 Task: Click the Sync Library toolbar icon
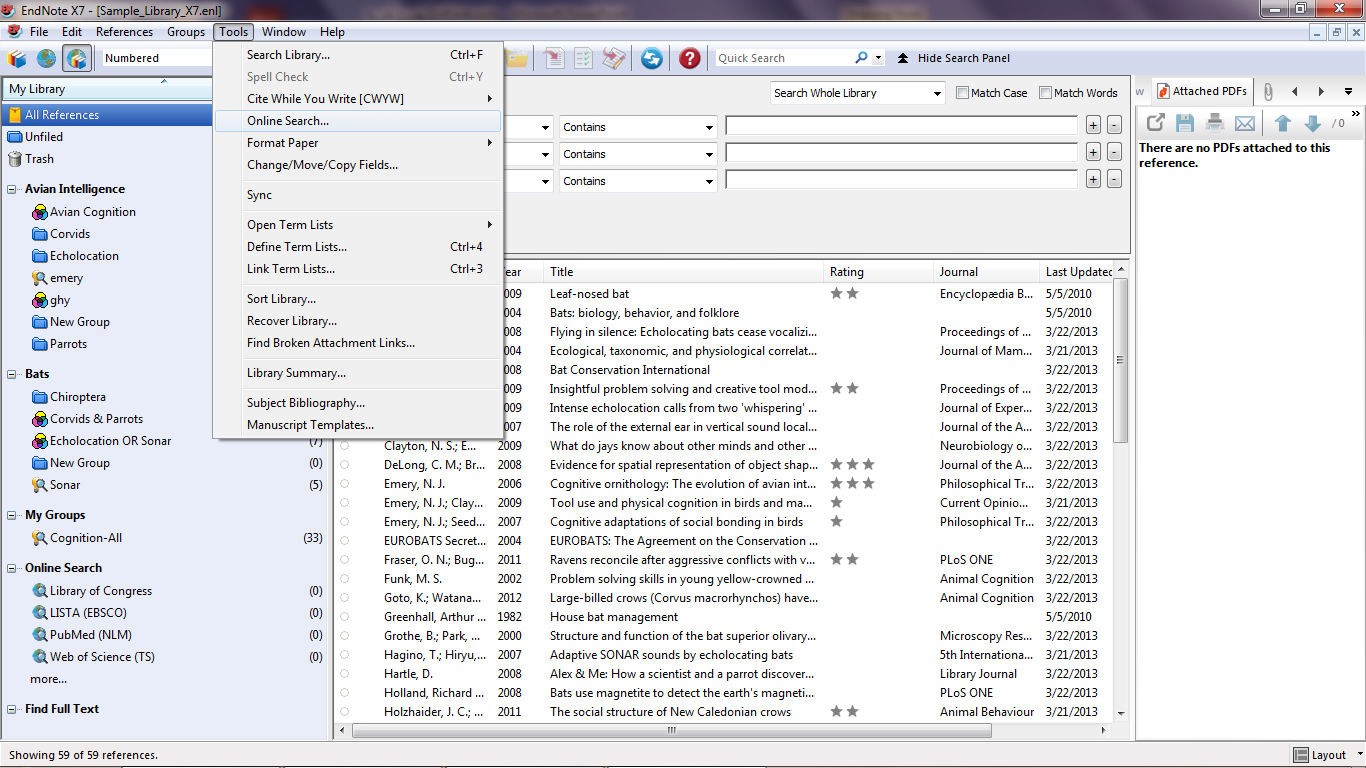pos(652,58)
